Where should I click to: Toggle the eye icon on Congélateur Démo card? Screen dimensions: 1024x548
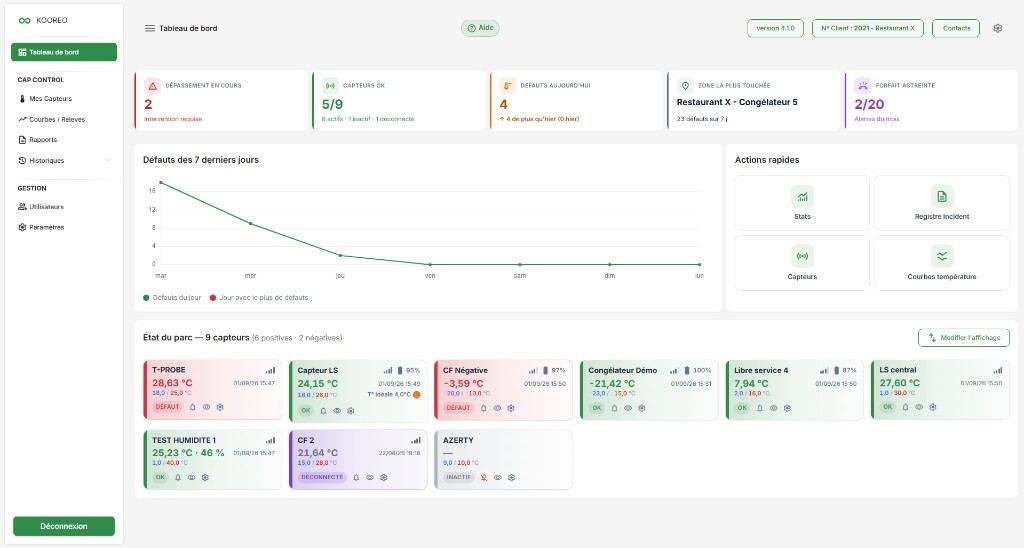click(628, 408)
